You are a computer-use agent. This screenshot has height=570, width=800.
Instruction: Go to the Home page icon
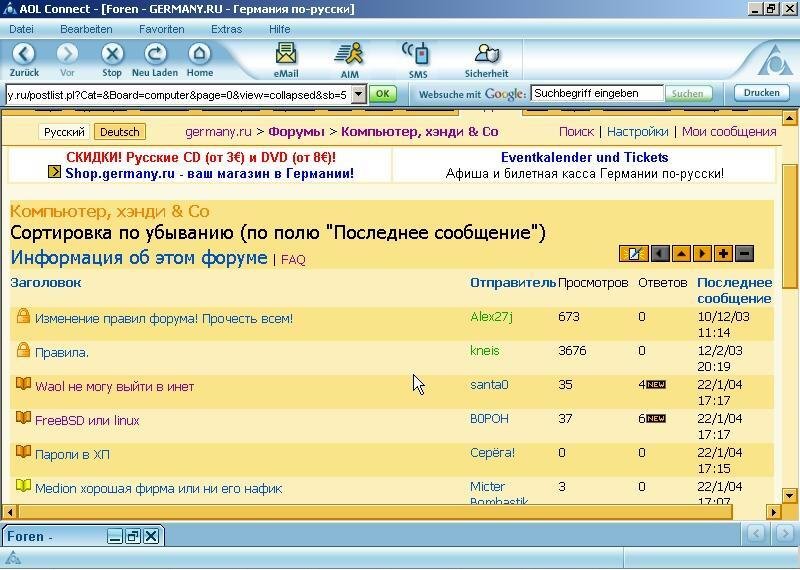coord(199,54)
